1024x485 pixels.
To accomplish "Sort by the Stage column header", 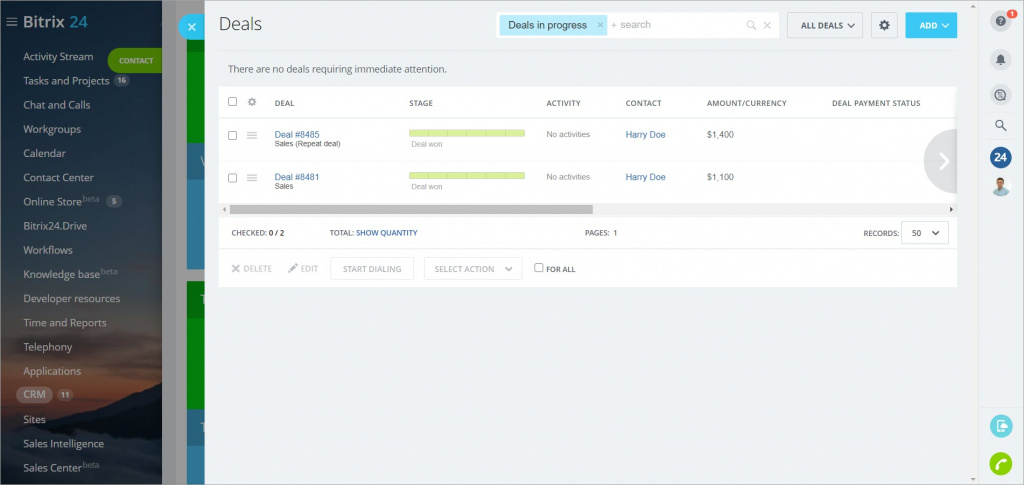I will pyautogui.click(x=421, y=103).
